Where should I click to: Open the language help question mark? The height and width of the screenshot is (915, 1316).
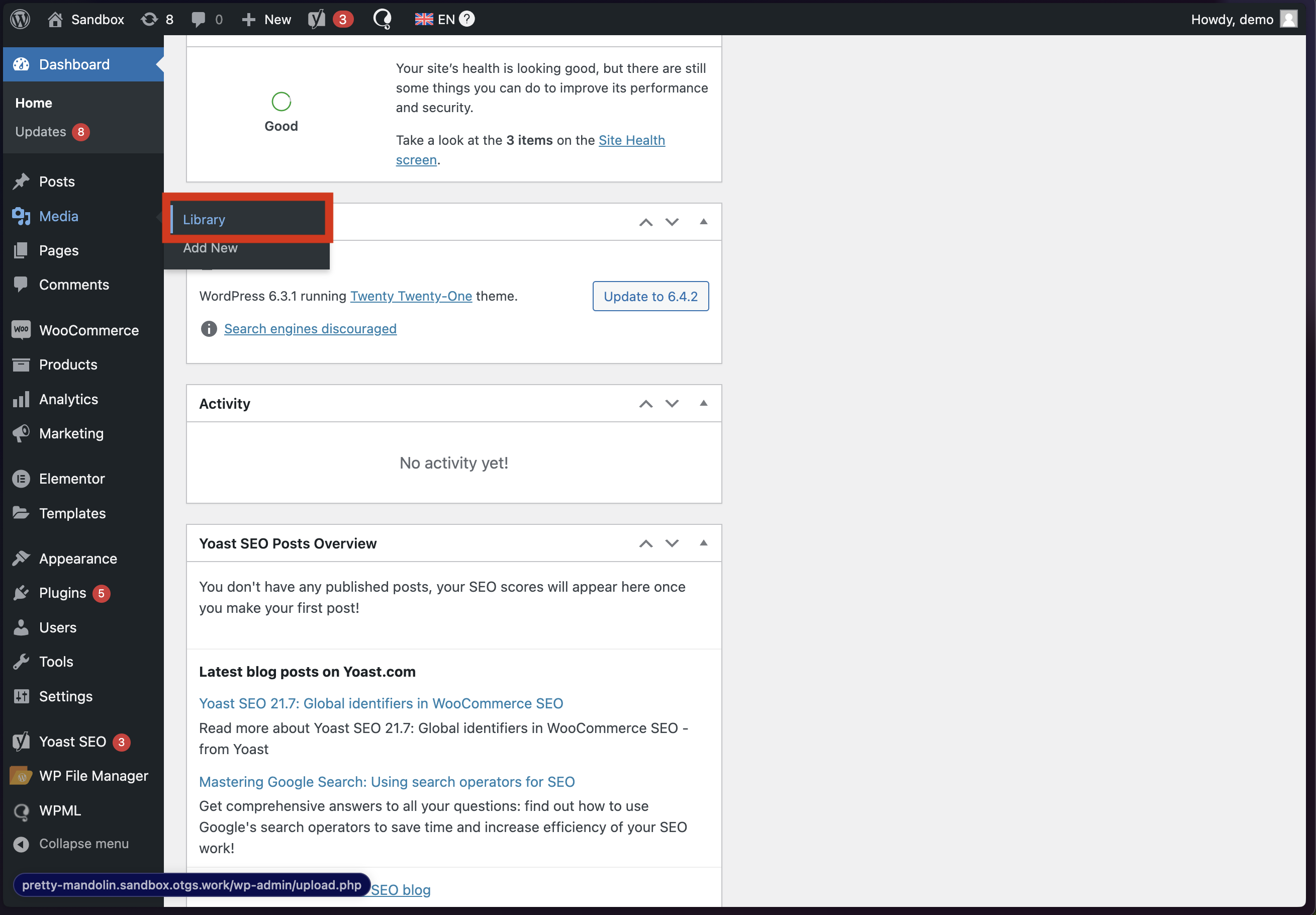click(x=467, y=19)
